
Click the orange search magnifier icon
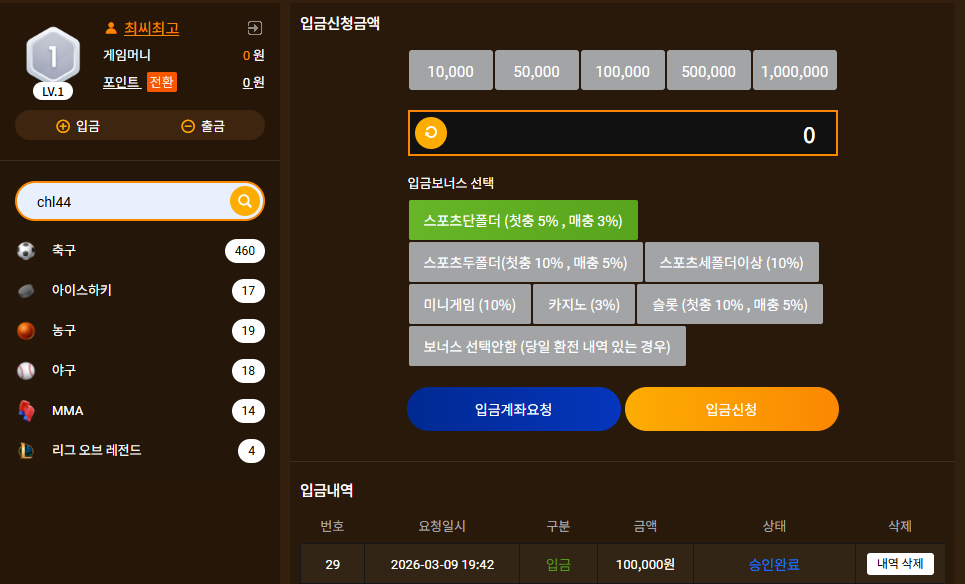tap(245, 201)
